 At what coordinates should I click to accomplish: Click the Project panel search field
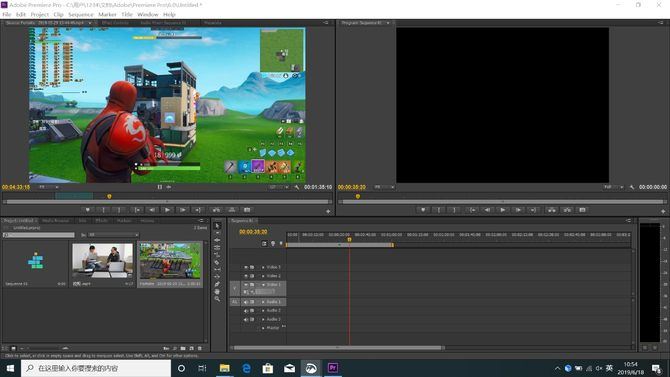(x=39, y=235)
